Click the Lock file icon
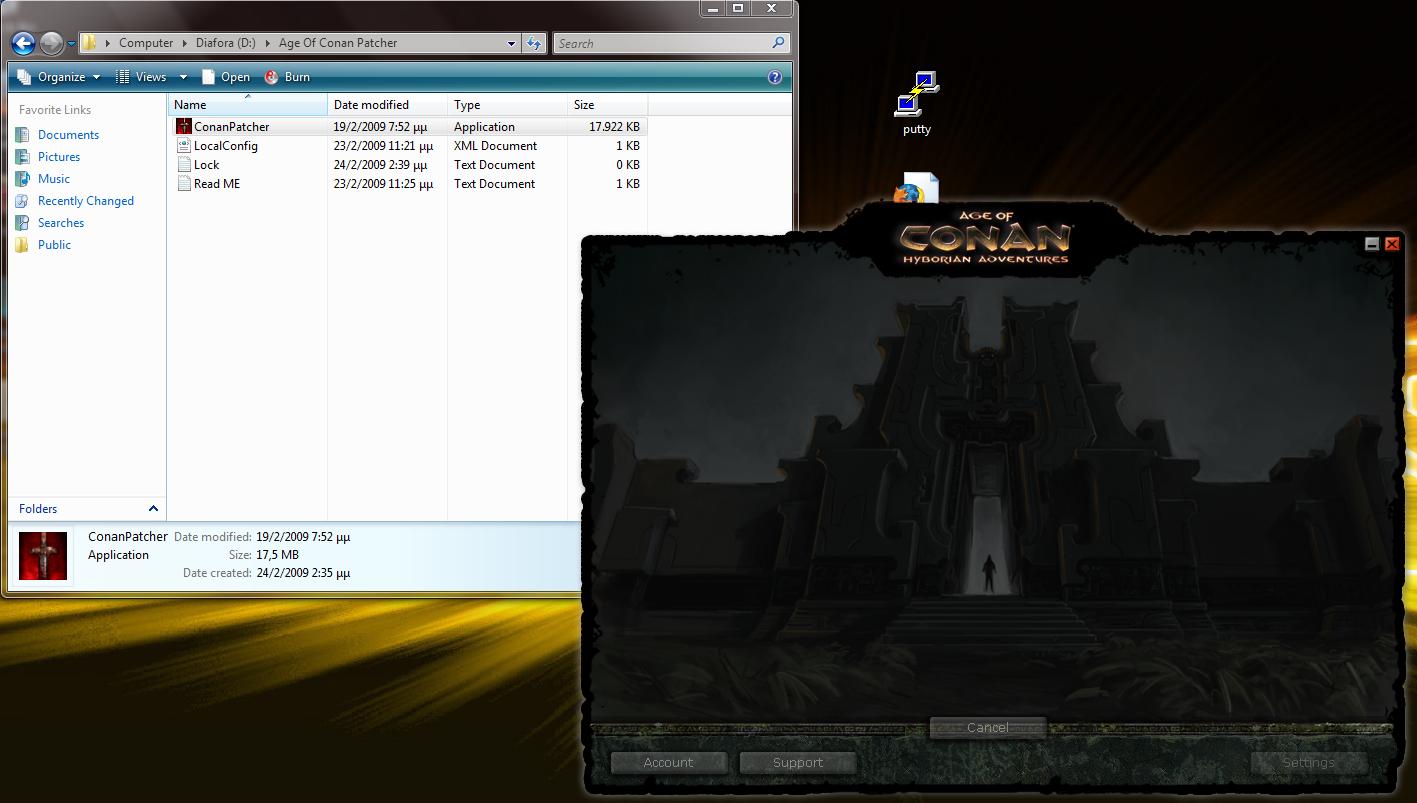The width and height of the screenshot is (1417, 803). pyautogui.click(x=183, y=165)
